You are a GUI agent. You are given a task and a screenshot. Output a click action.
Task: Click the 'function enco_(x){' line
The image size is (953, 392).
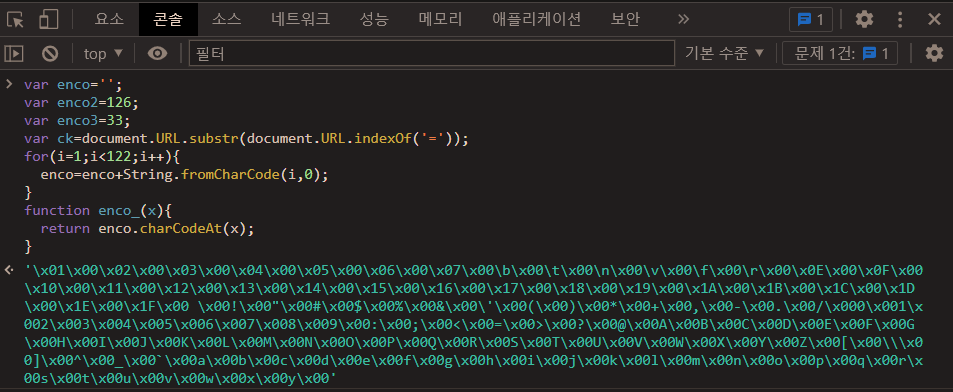(98, 210)
